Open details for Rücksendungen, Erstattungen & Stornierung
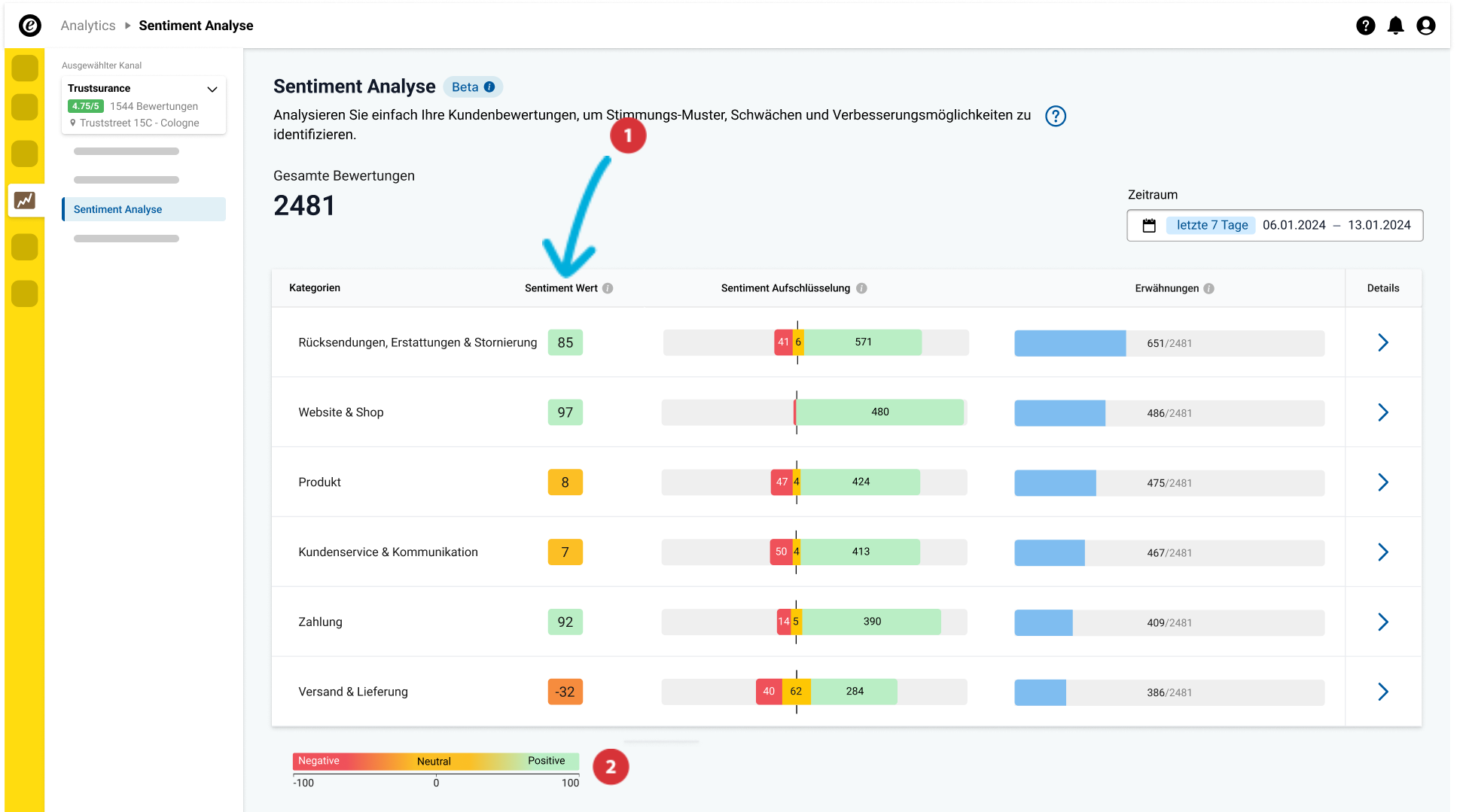 [1382, 342]
